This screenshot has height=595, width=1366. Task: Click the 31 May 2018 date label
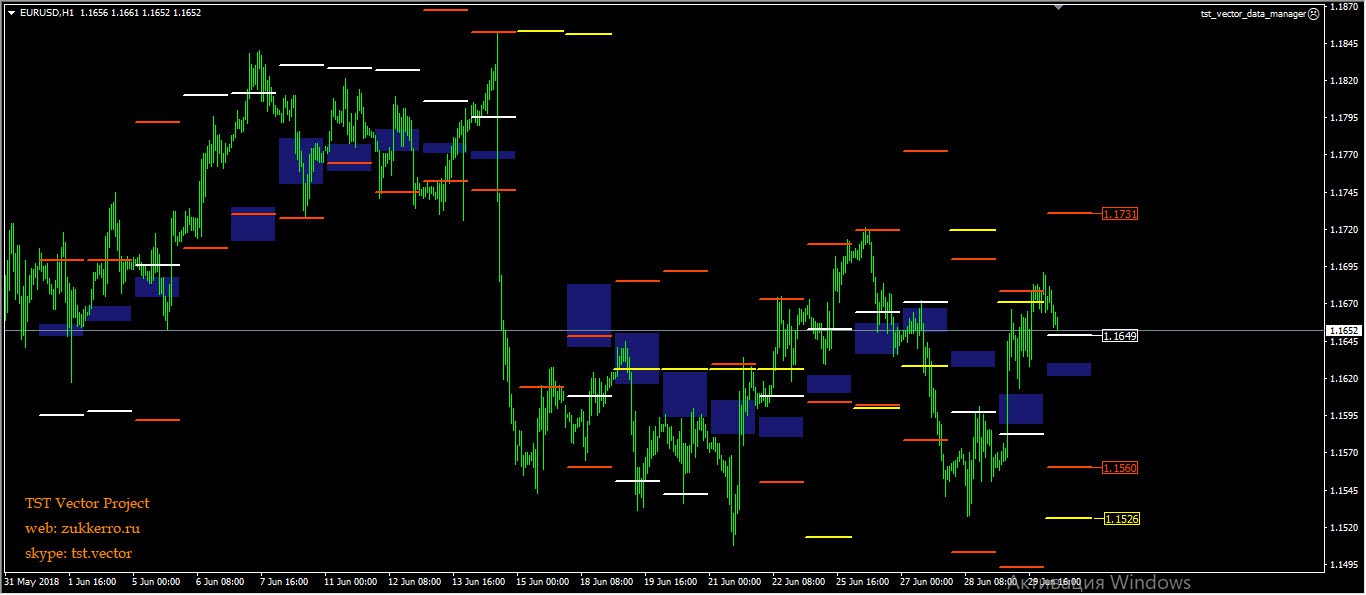click(33, 581)
